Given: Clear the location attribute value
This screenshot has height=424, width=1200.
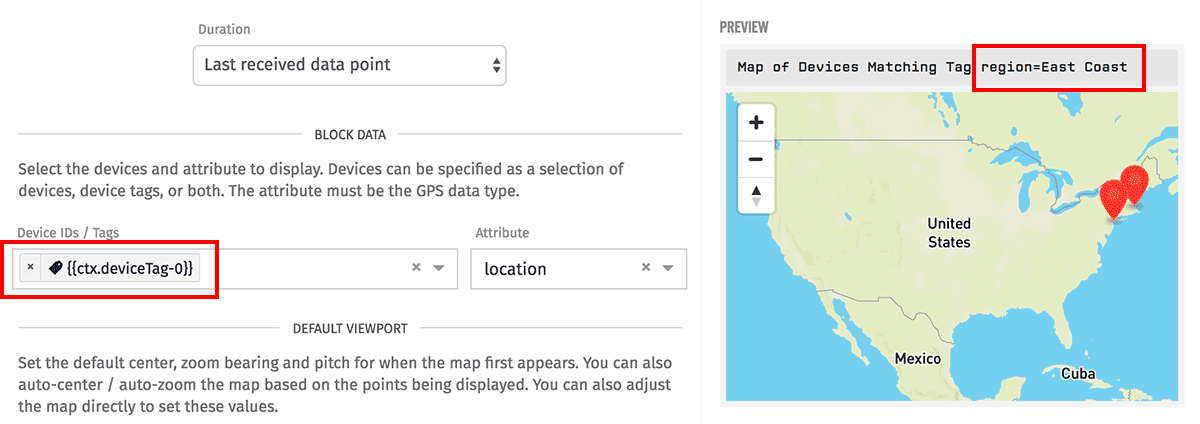Looking at the screenshot, I should click(x=646, y=268).
